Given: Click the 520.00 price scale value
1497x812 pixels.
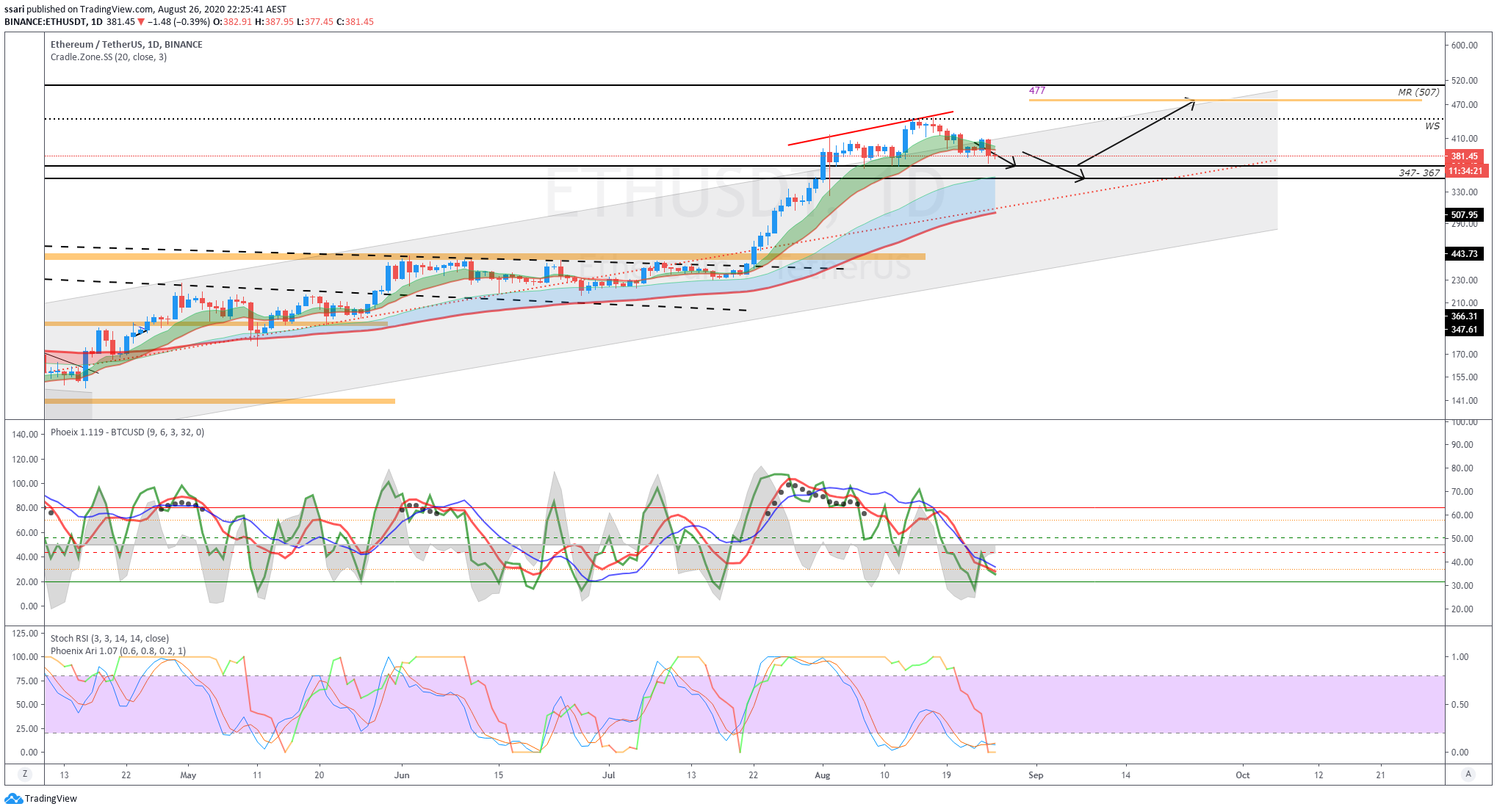Looking at the screenshot, I should tap(1464, 80).
